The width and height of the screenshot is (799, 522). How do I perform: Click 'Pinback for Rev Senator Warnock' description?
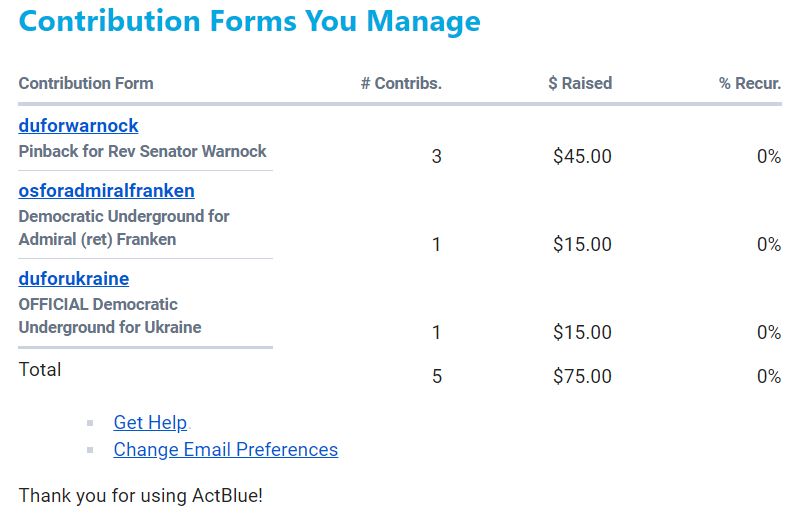(x=142, y=152)
